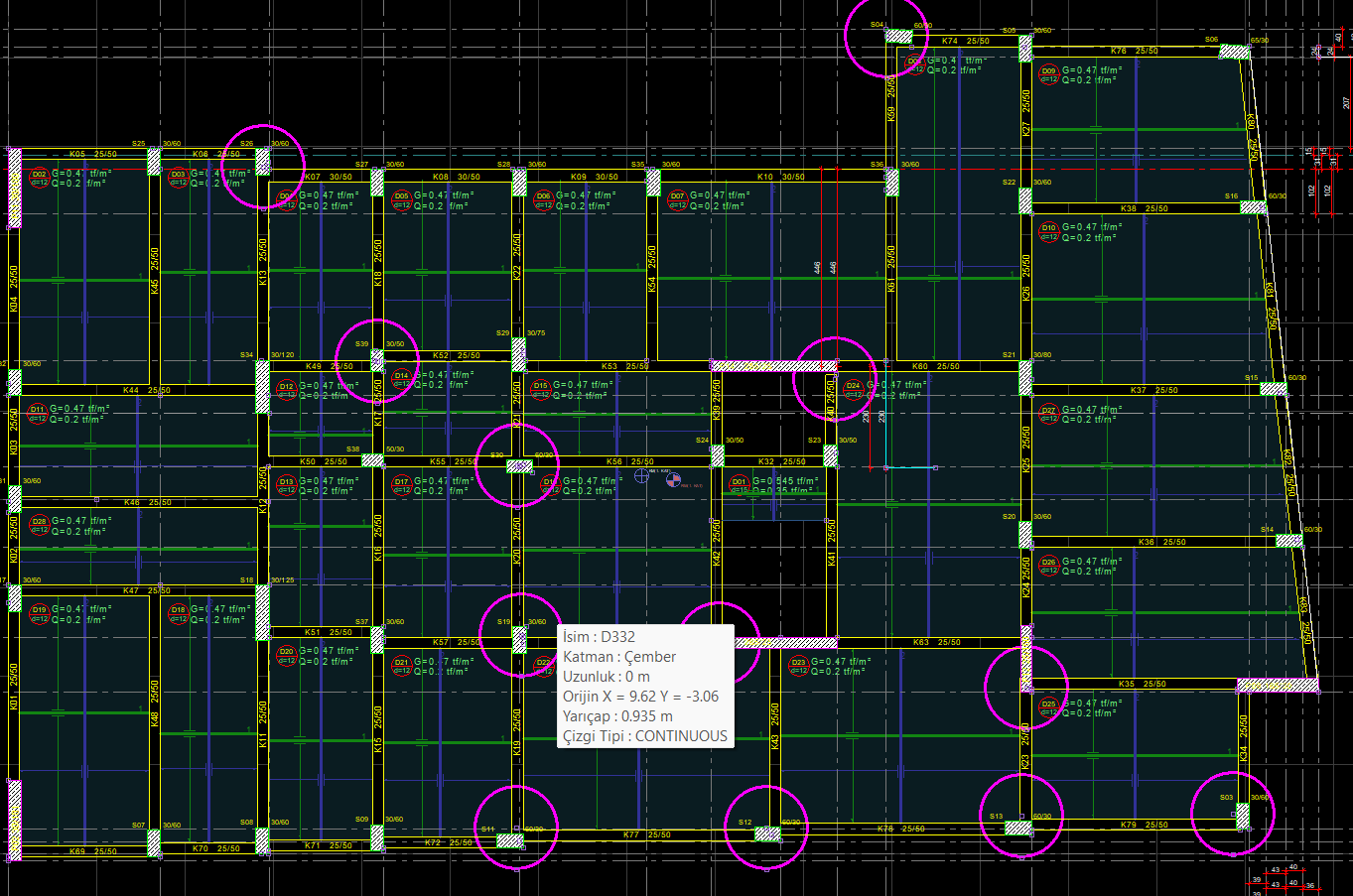Pick slab tag D10
The width and height of the screenshot is (1353, 896).
[x=1049, y=232]
